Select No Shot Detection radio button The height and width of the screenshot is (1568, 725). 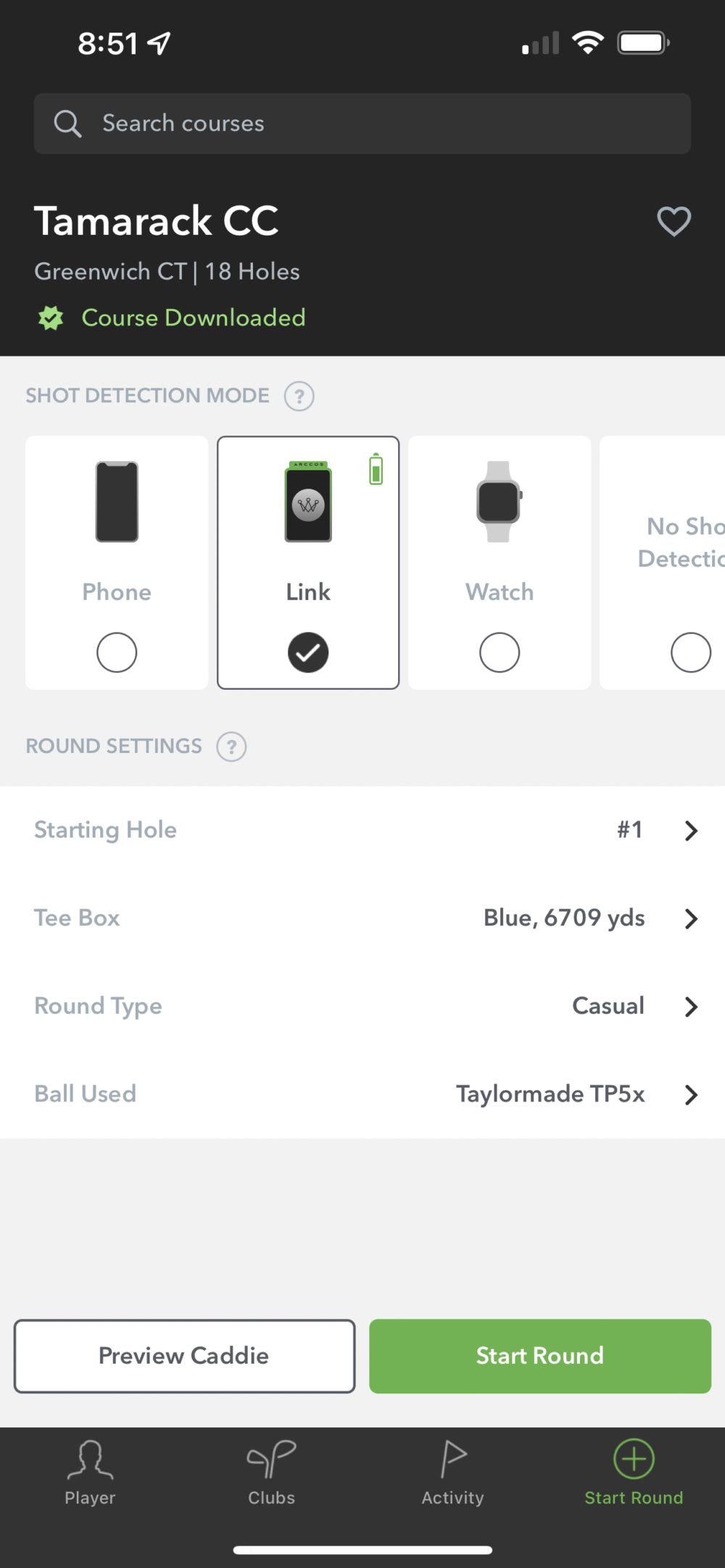pos(691,652)
